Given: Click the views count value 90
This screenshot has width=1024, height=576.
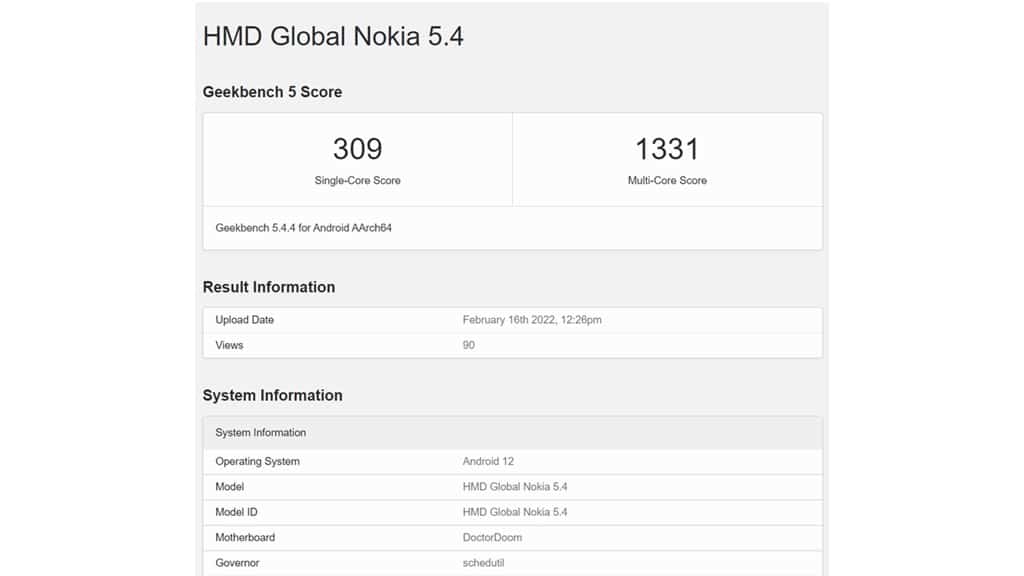Looking at the screenshot, I should tap(469, 345).
